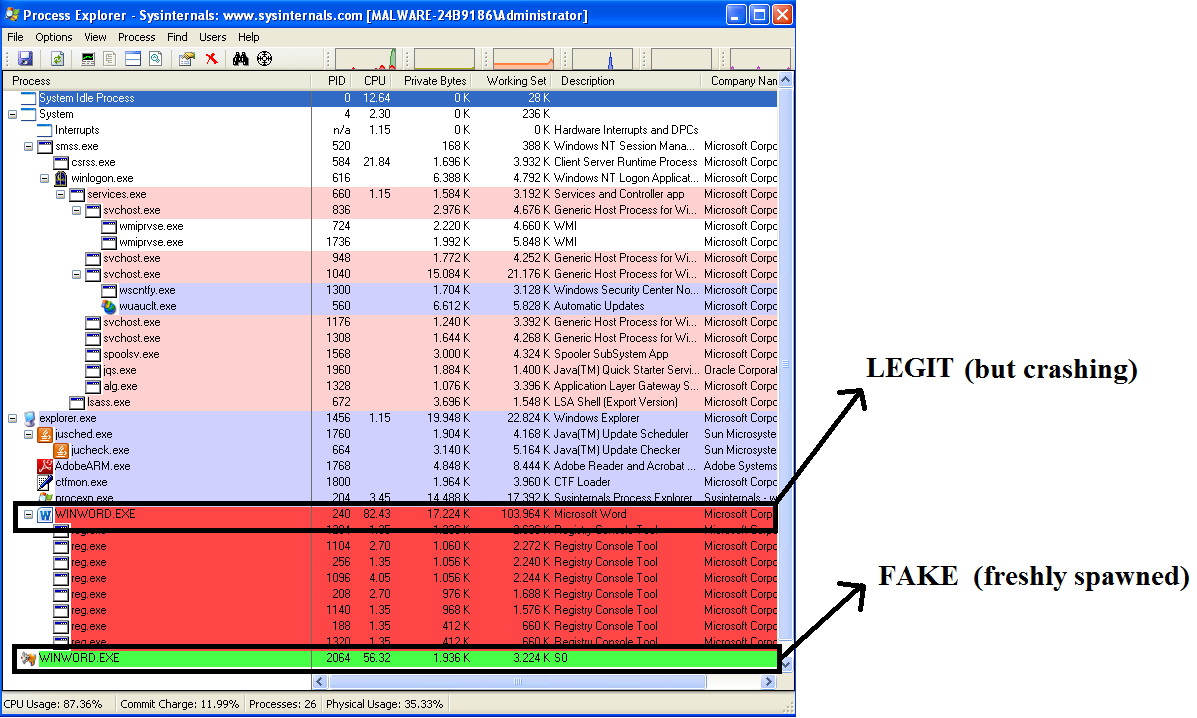
Task: Click the red X Kill Process icon
Action: click(x=211, y=59)
